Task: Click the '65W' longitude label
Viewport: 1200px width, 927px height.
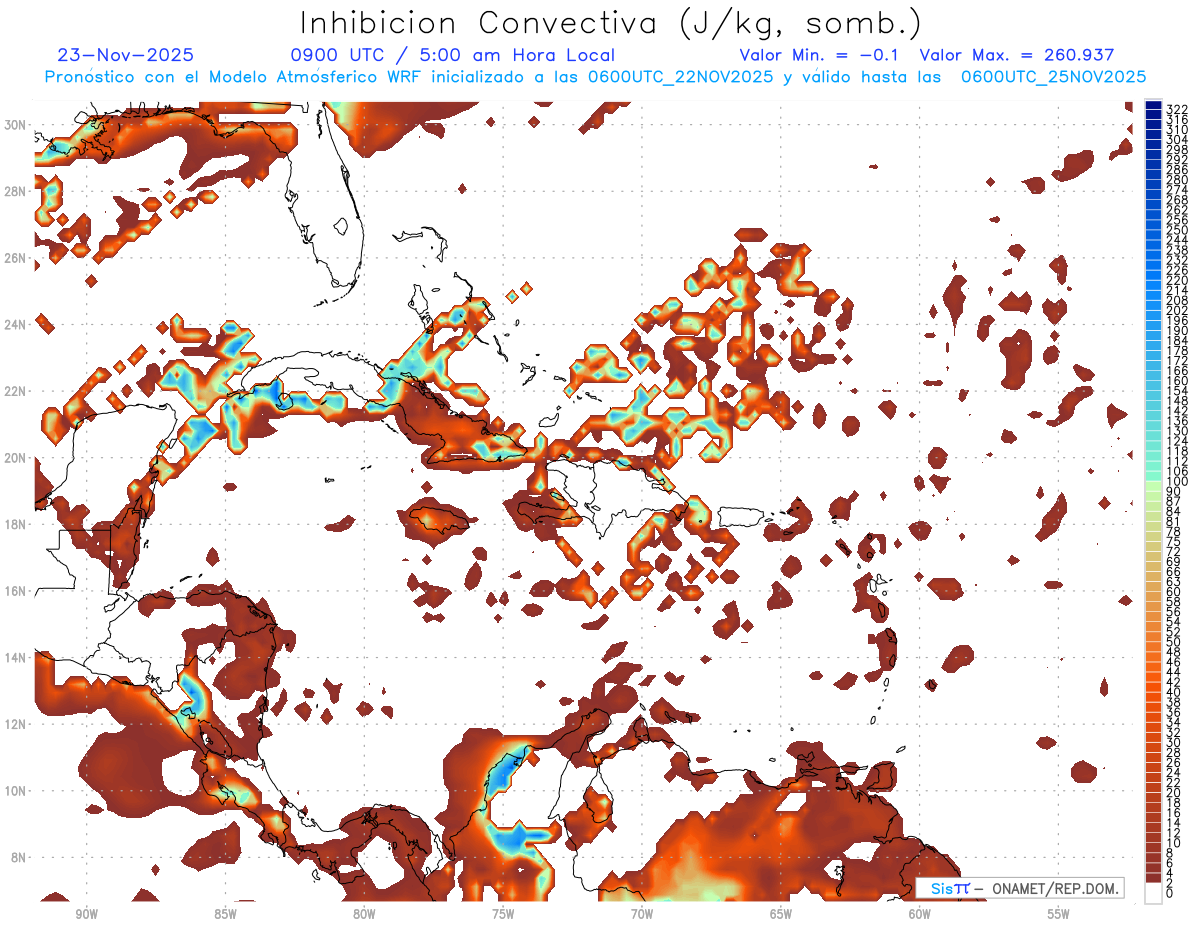Action: 781,914
